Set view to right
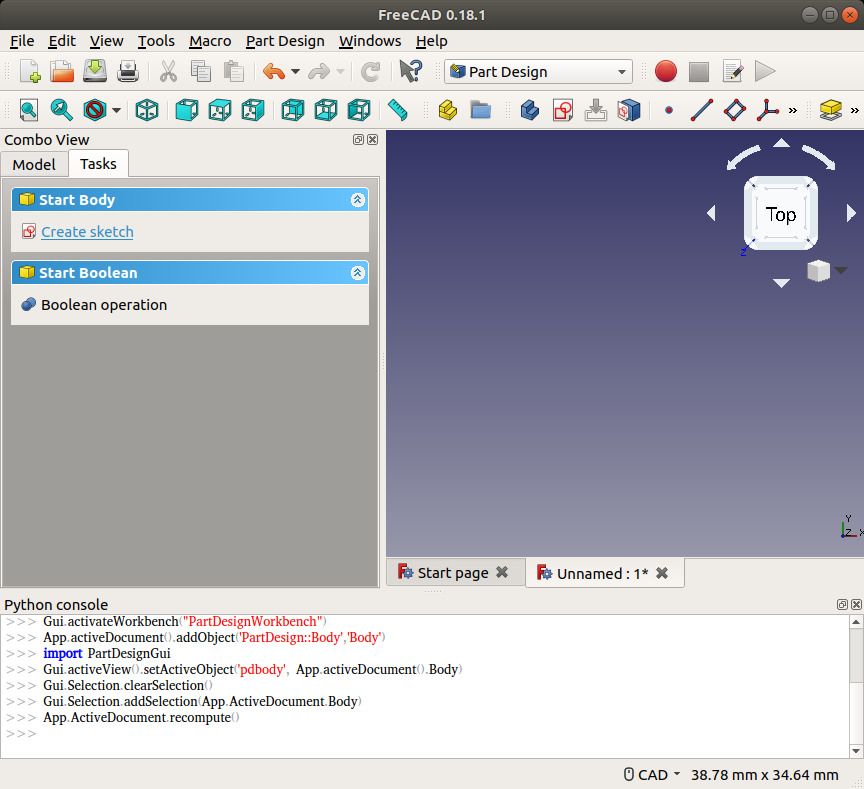The width and height of the screenshot is (864, 789). [253, 110]
